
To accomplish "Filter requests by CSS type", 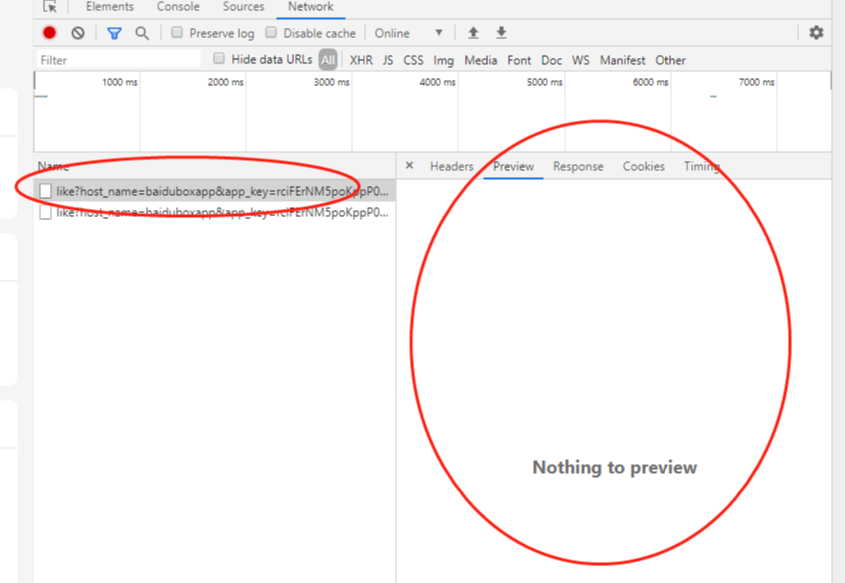I will [413, 60].
